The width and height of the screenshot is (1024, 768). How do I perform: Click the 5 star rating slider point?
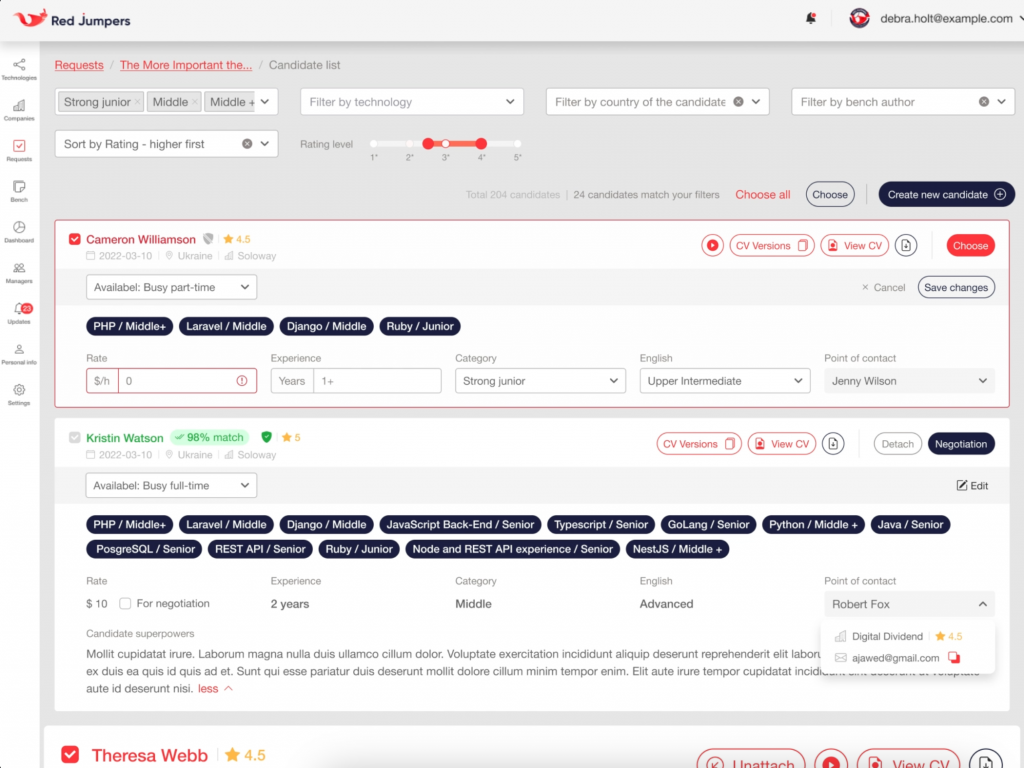(518, 144)
